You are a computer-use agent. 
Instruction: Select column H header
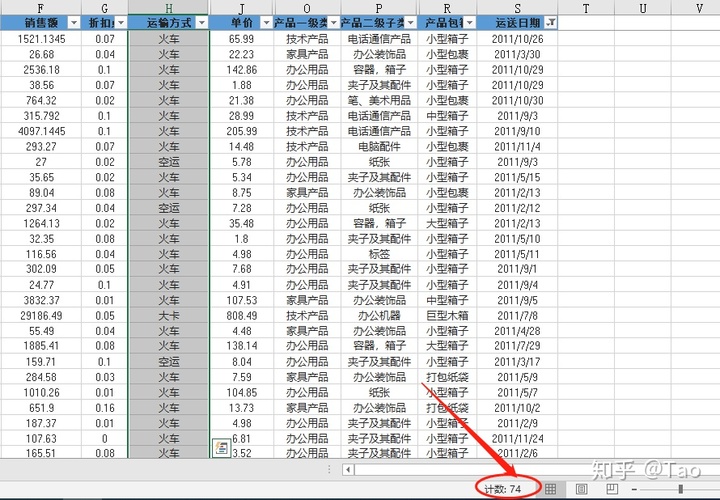point(169,8)
